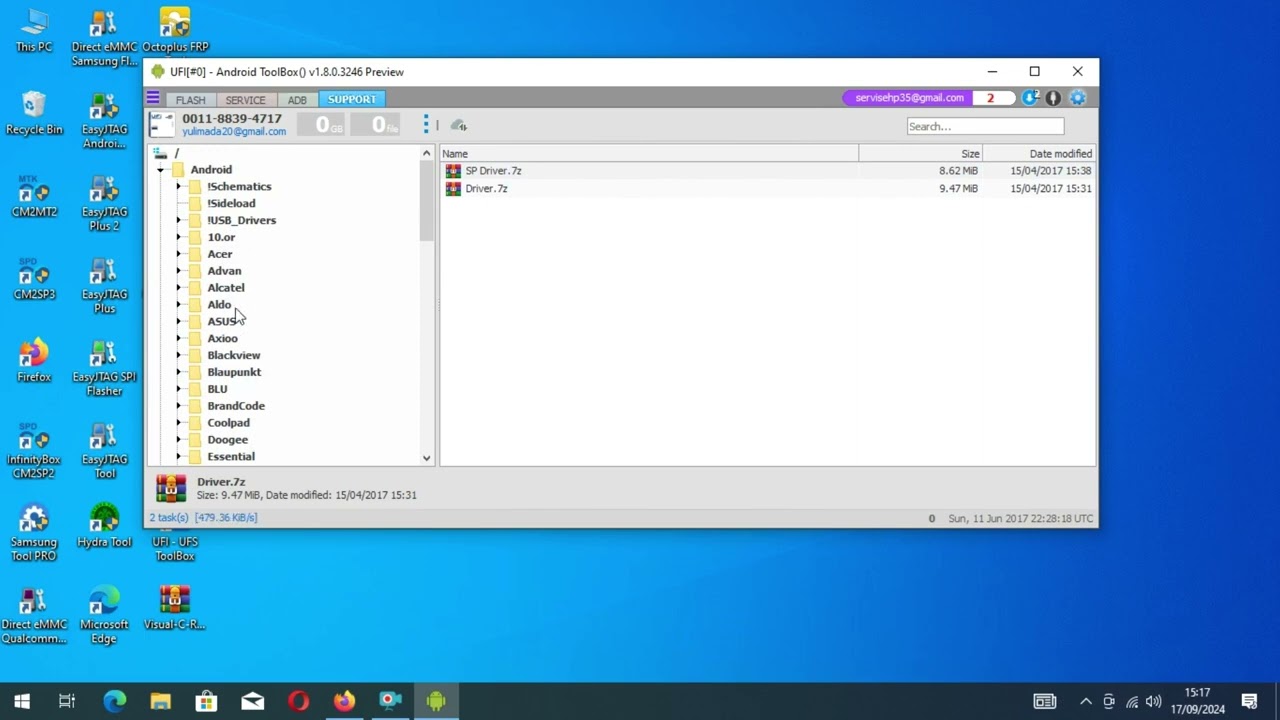
Task: Open the Microsoft Store from the taskbar
Action: tap(206, 701)
